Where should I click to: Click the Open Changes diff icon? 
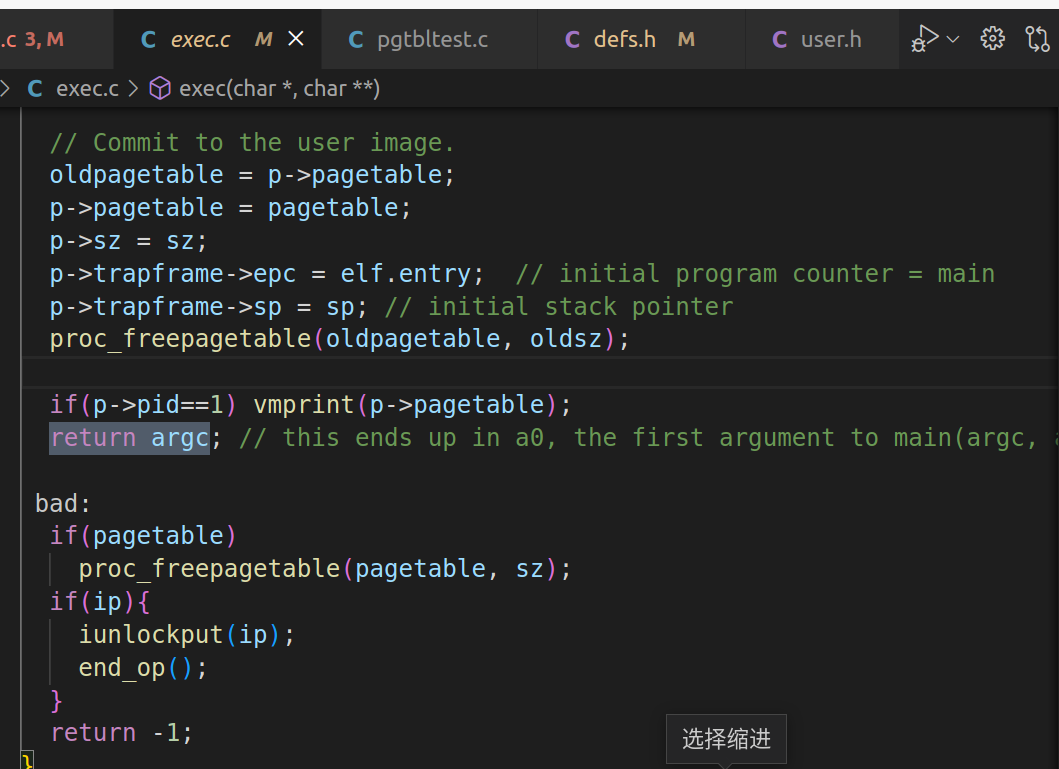pos(1037,38)
